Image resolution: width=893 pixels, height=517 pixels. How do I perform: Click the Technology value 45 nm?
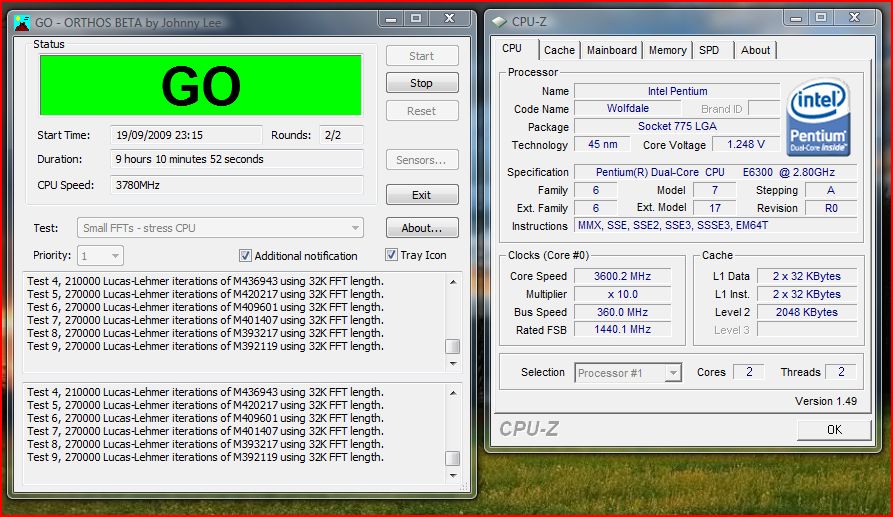[602, 144]
